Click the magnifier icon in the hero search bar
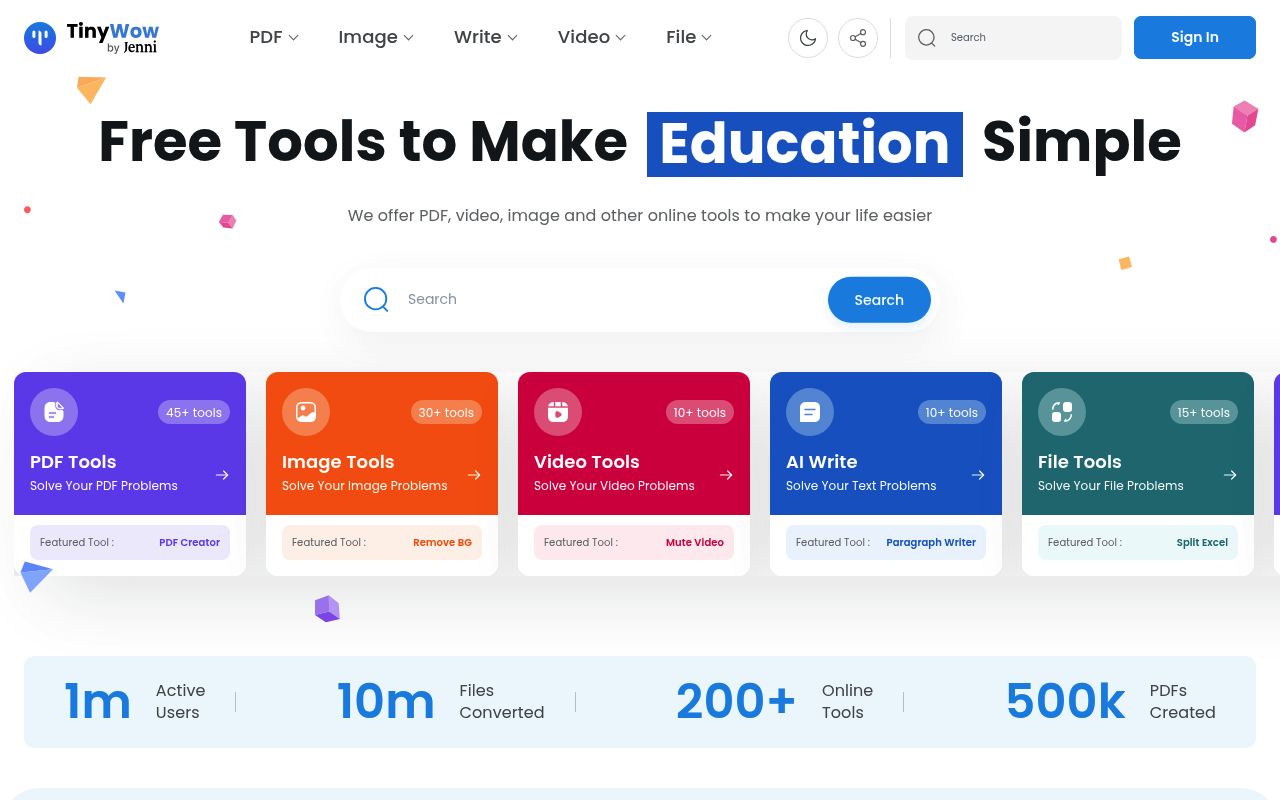This screenshot has width=1280, height=800. click(x=376, y=299)
